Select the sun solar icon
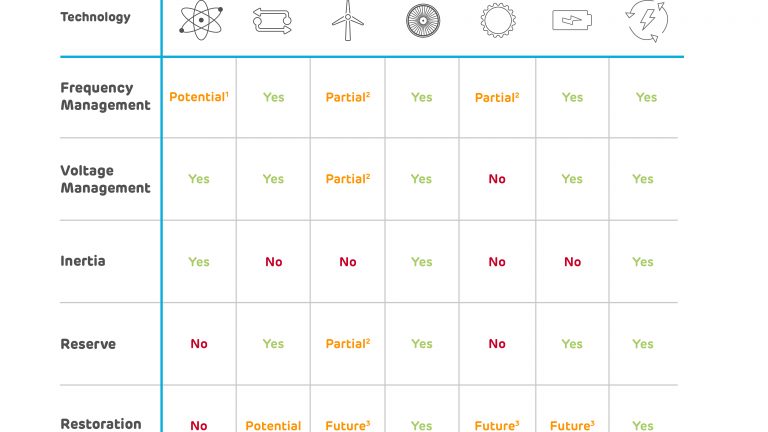The image size is (768, 432). click(x=496, y=20)
